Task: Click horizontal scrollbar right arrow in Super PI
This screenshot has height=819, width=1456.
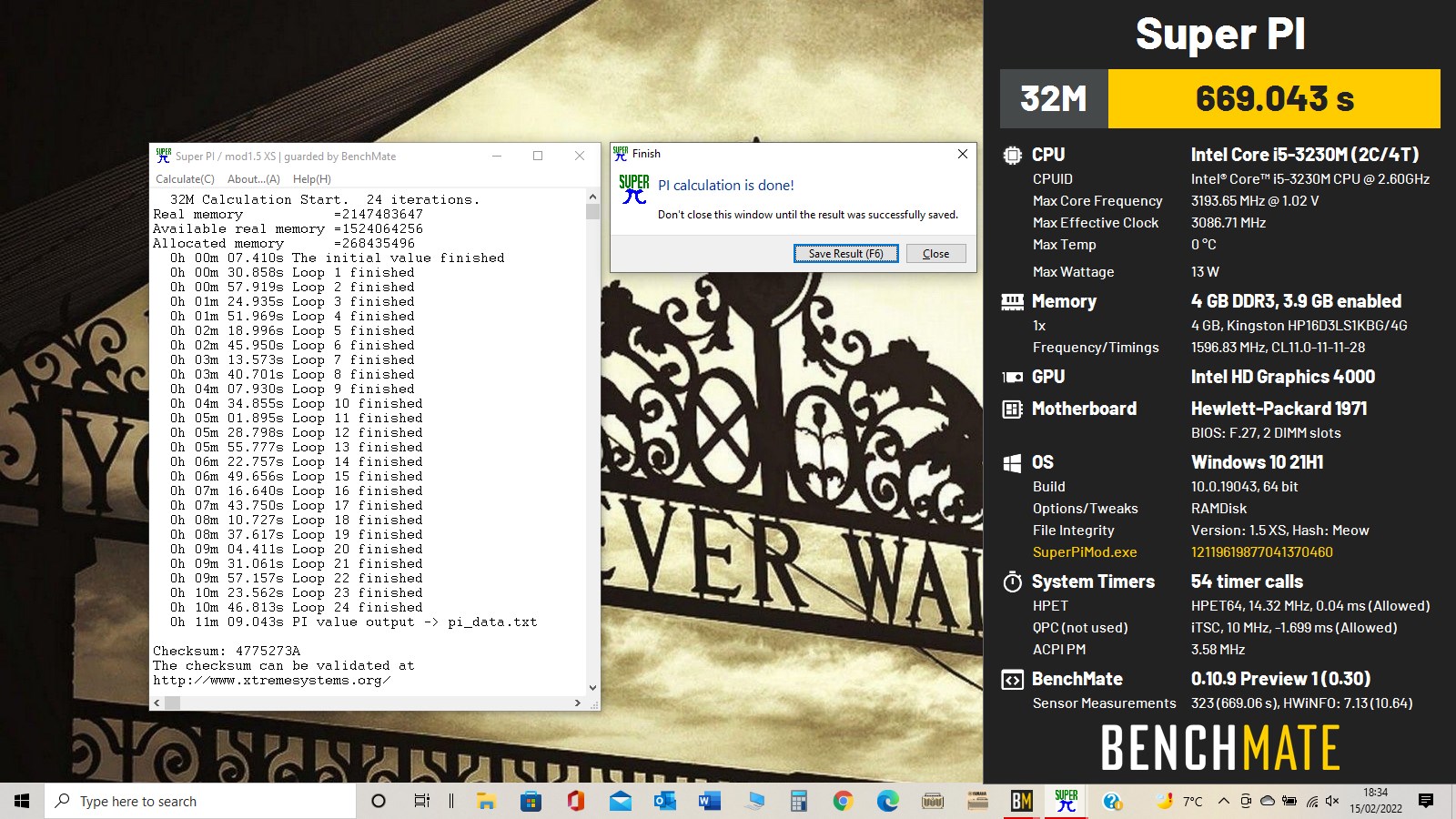Action: (578, 703)
